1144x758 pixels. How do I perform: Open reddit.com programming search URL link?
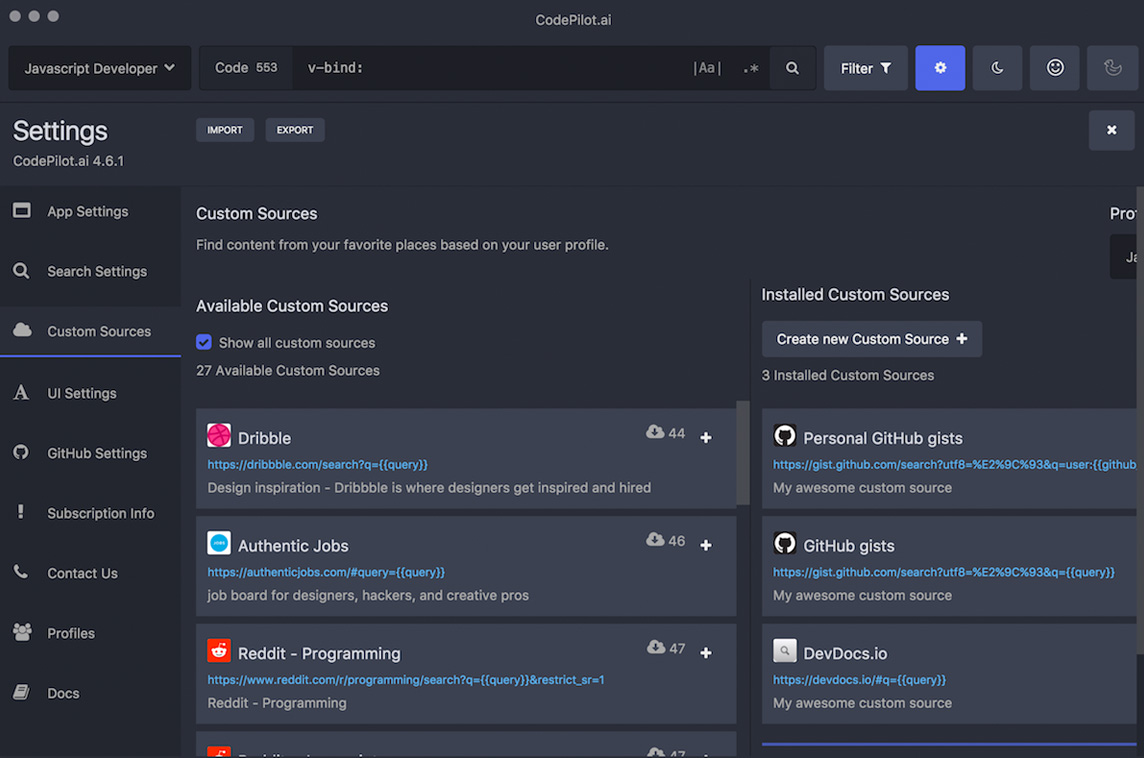click(406, 680)
